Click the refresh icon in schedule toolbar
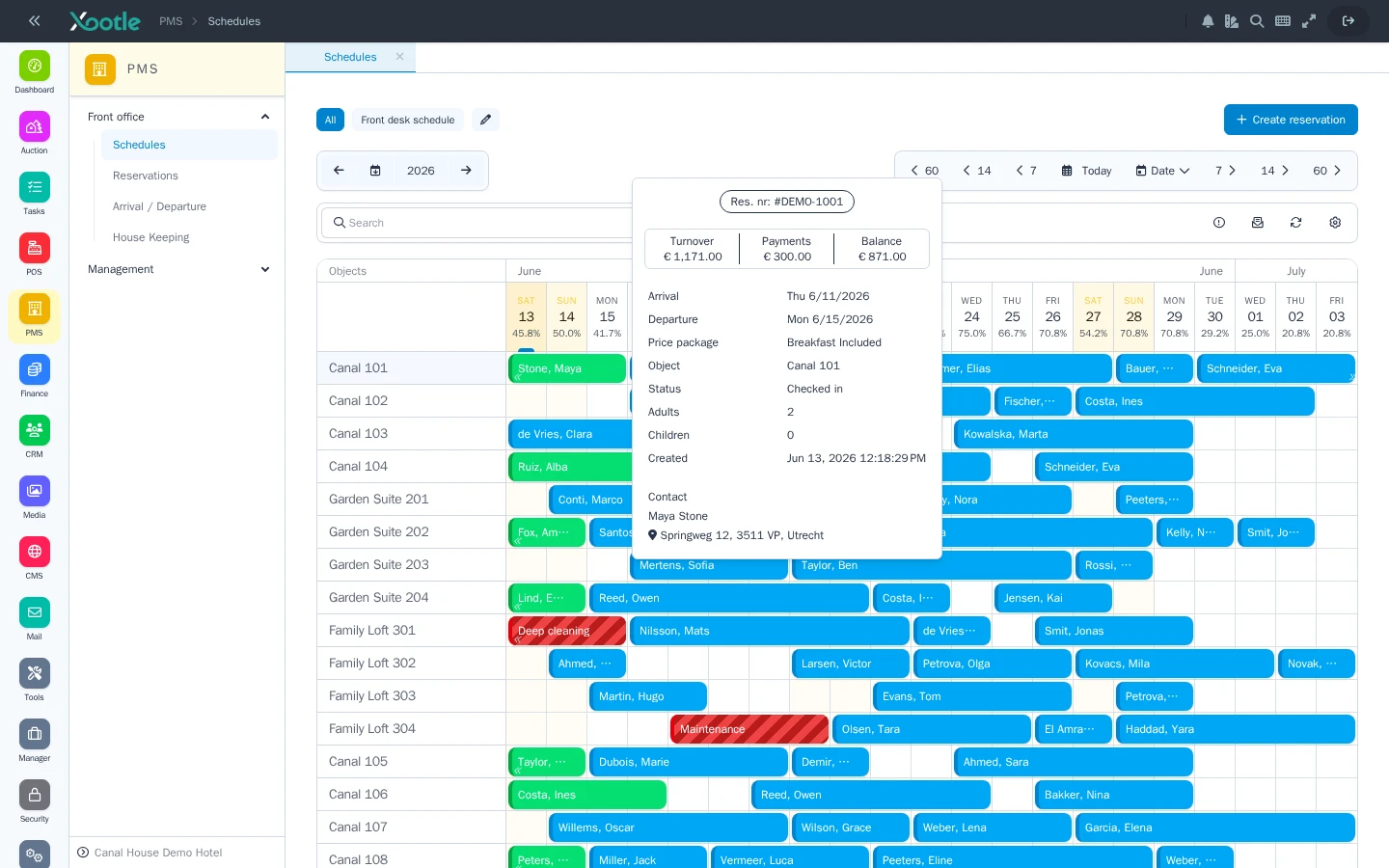This screenshot has height=868, width=1389. click(1296, 223)
